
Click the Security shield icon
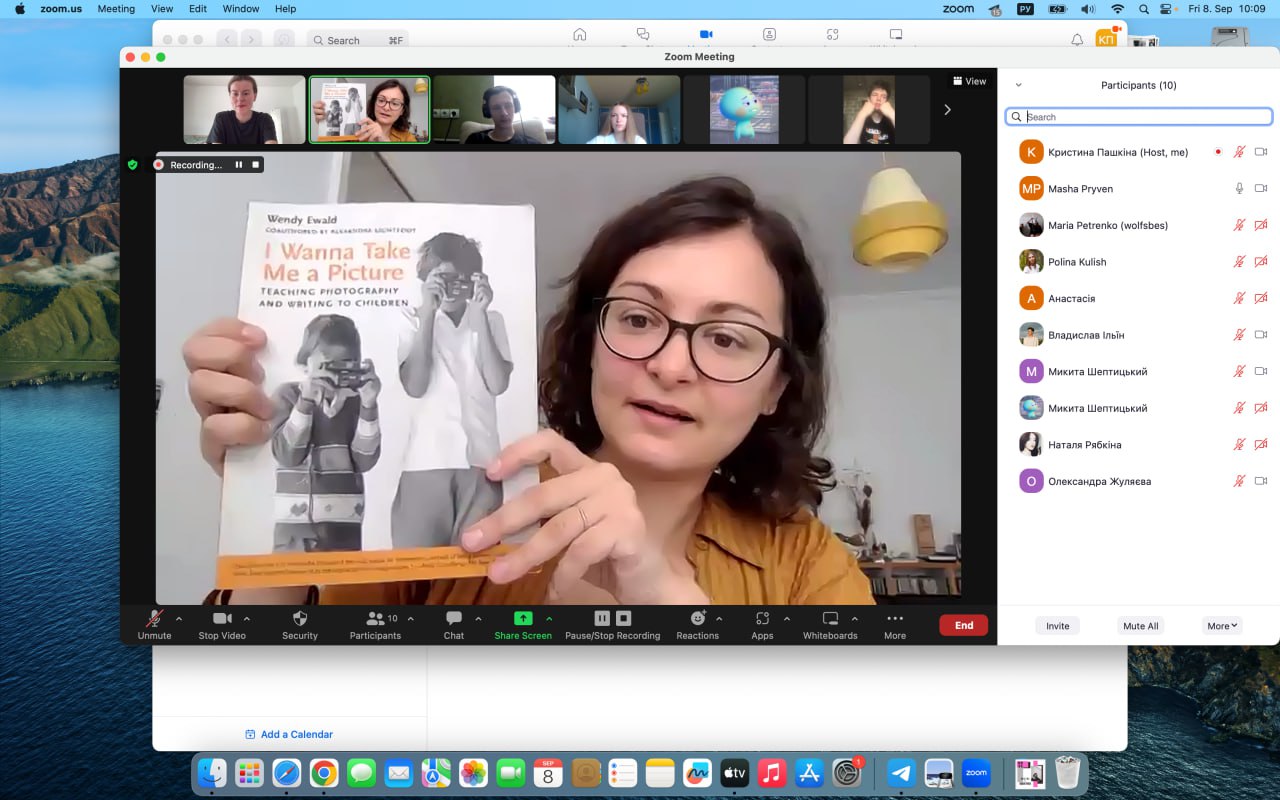pyautogui.click(x=299, y=619)
